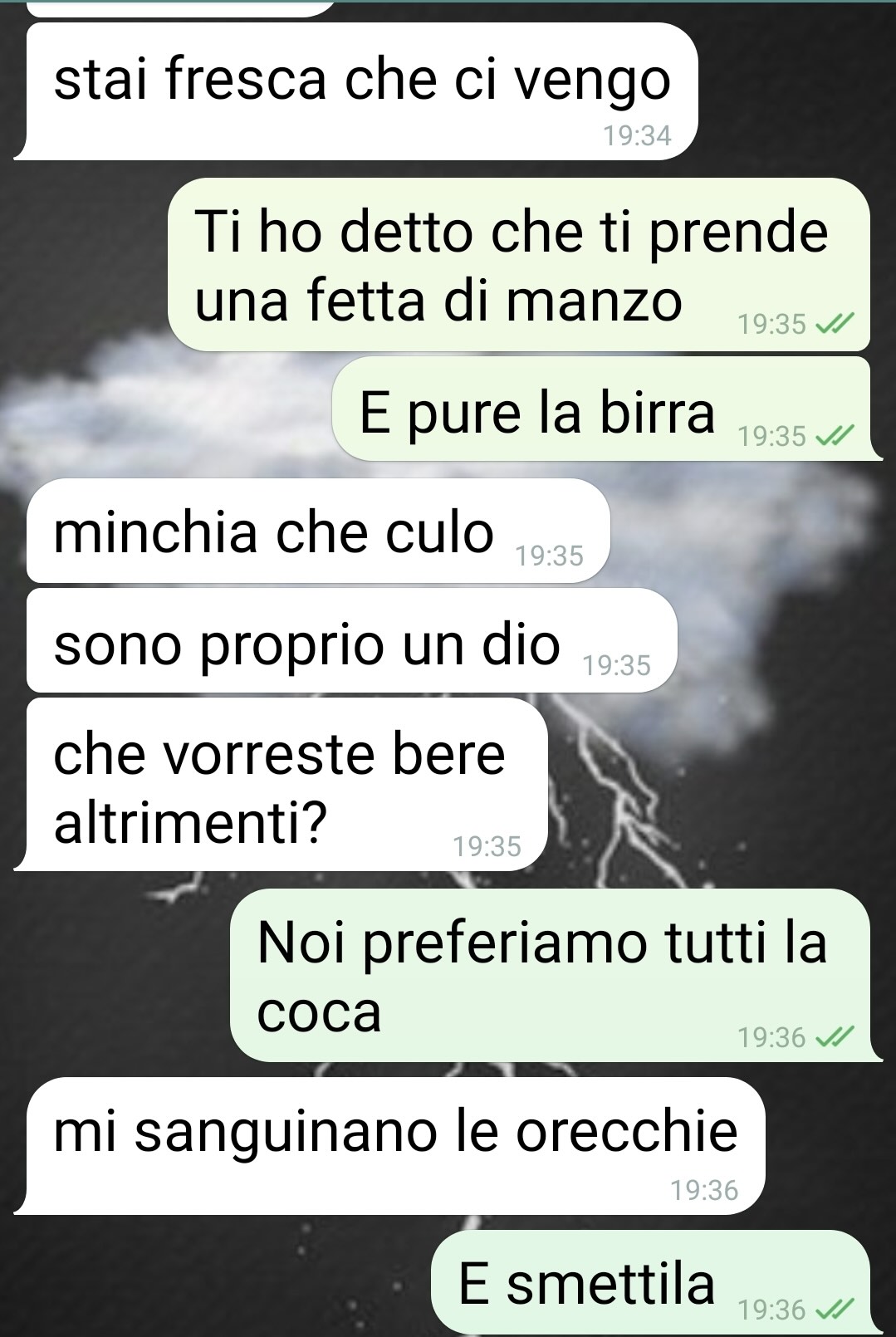Viewport: 896px width, 1337px height.
Task: Tap the 19:35 timestamp under 'altrimenti?'
Action: [487, 846]
